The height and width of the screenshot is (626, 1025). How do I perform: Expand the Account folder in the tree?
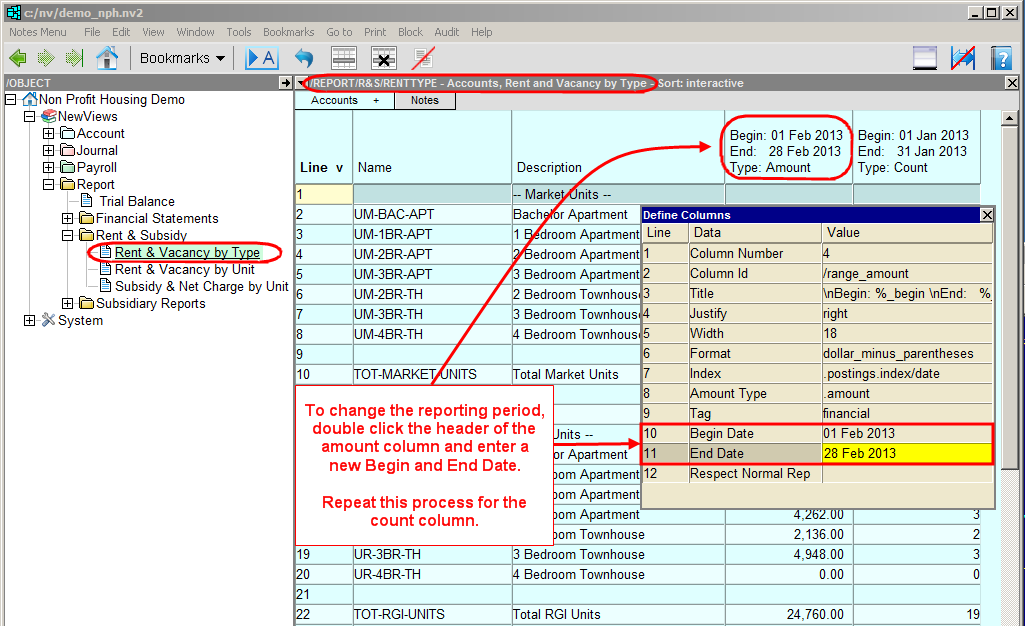point(48,134)
